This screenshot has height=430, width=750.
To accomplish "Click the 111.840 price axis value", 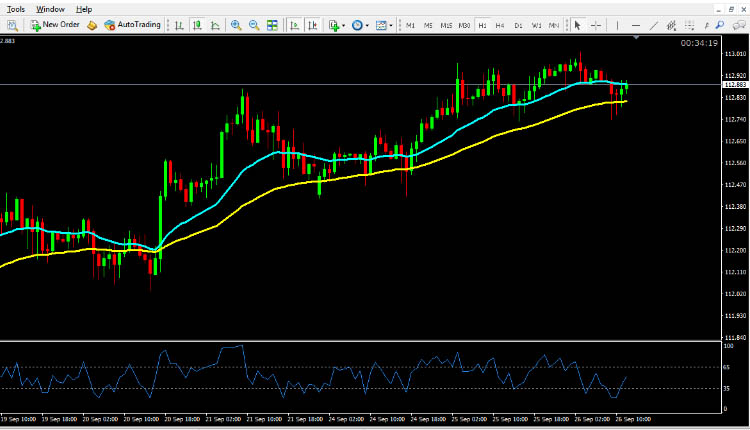I will (735, 337).
